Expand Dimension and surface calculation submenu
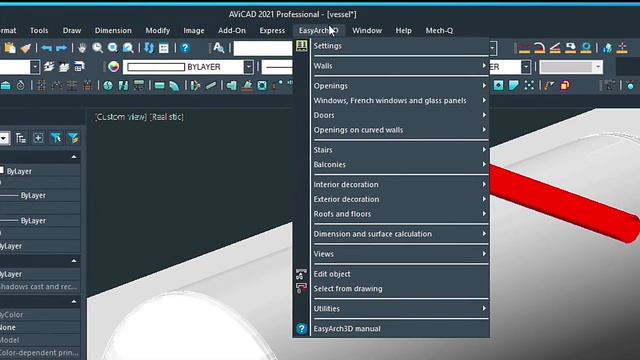Image resolution: width=640 pixels, height=360 pixels. [x=400, y=234]
